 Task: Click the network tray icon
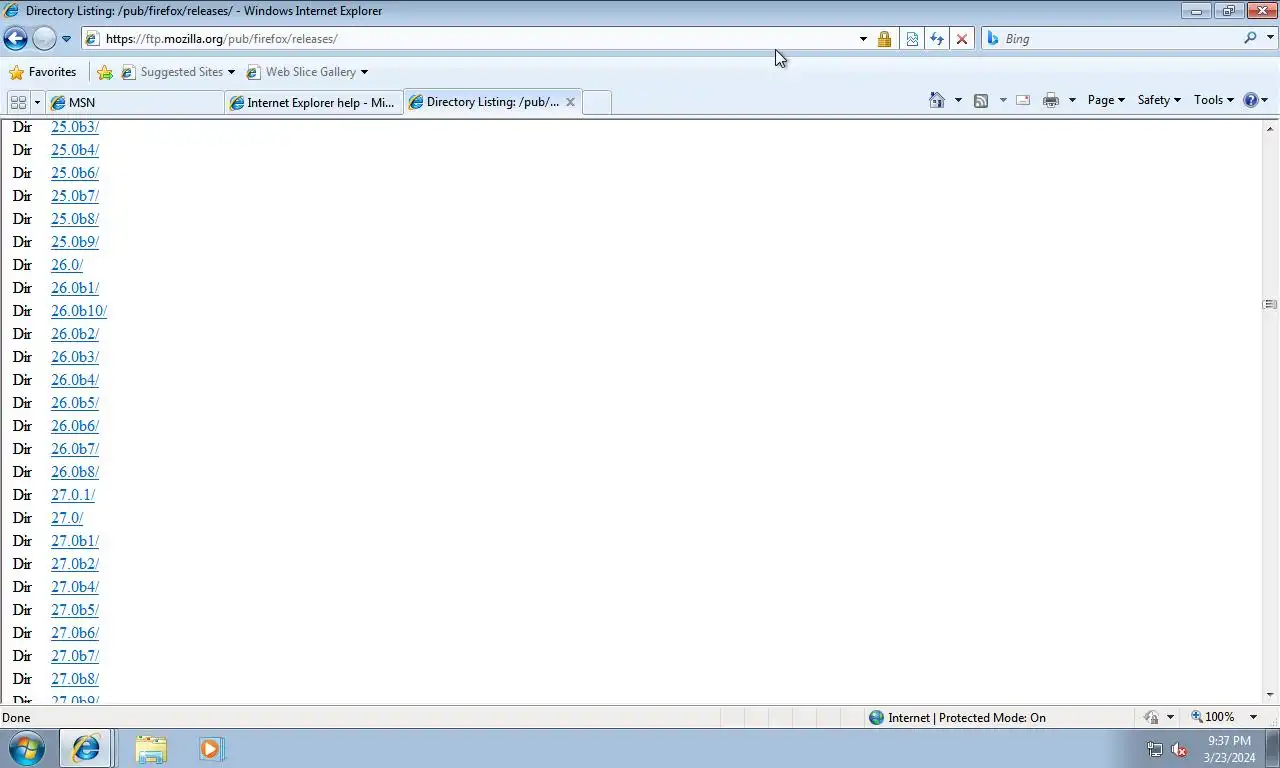[x=1155, y=749]
